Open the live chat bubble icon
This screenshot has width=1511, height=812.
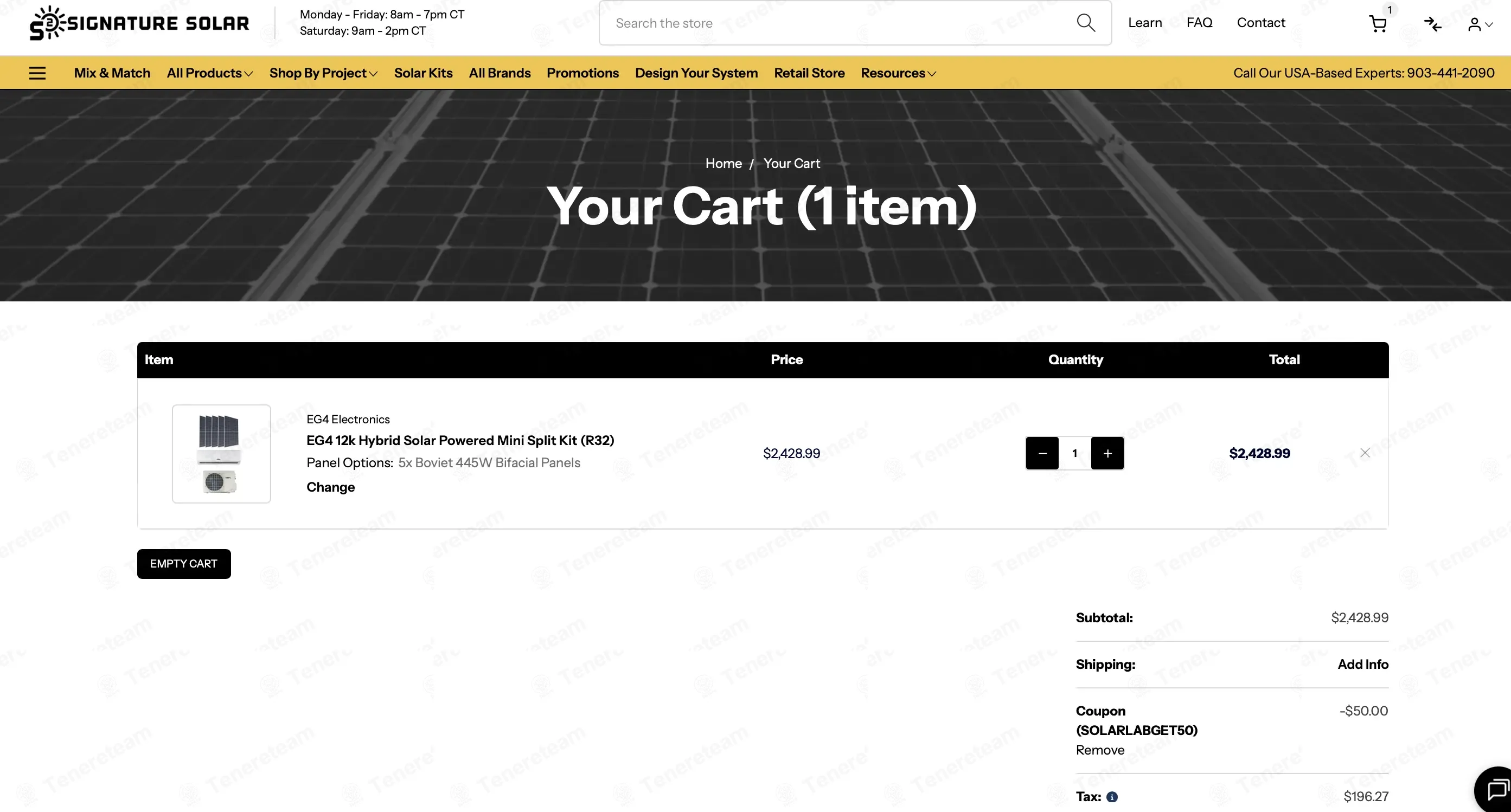coord(1495,789)
